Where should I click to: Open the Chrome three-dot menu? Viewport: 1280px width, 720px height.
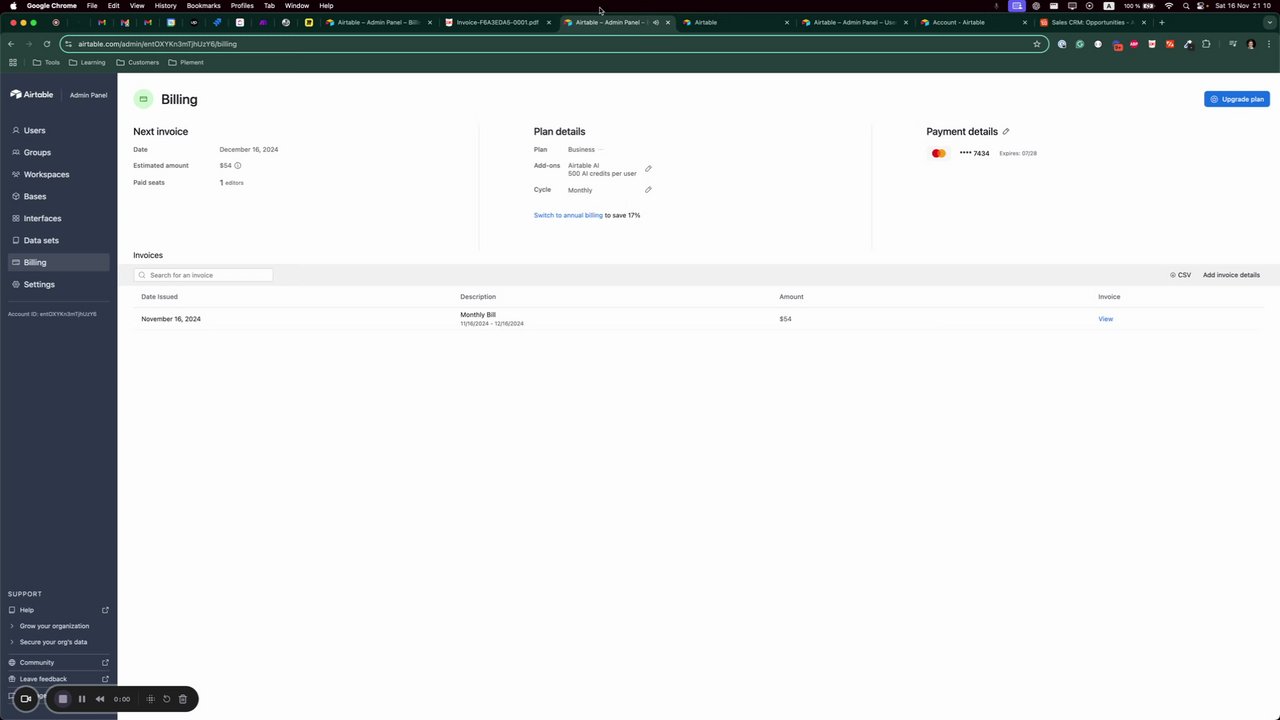tap(1269, 44)
